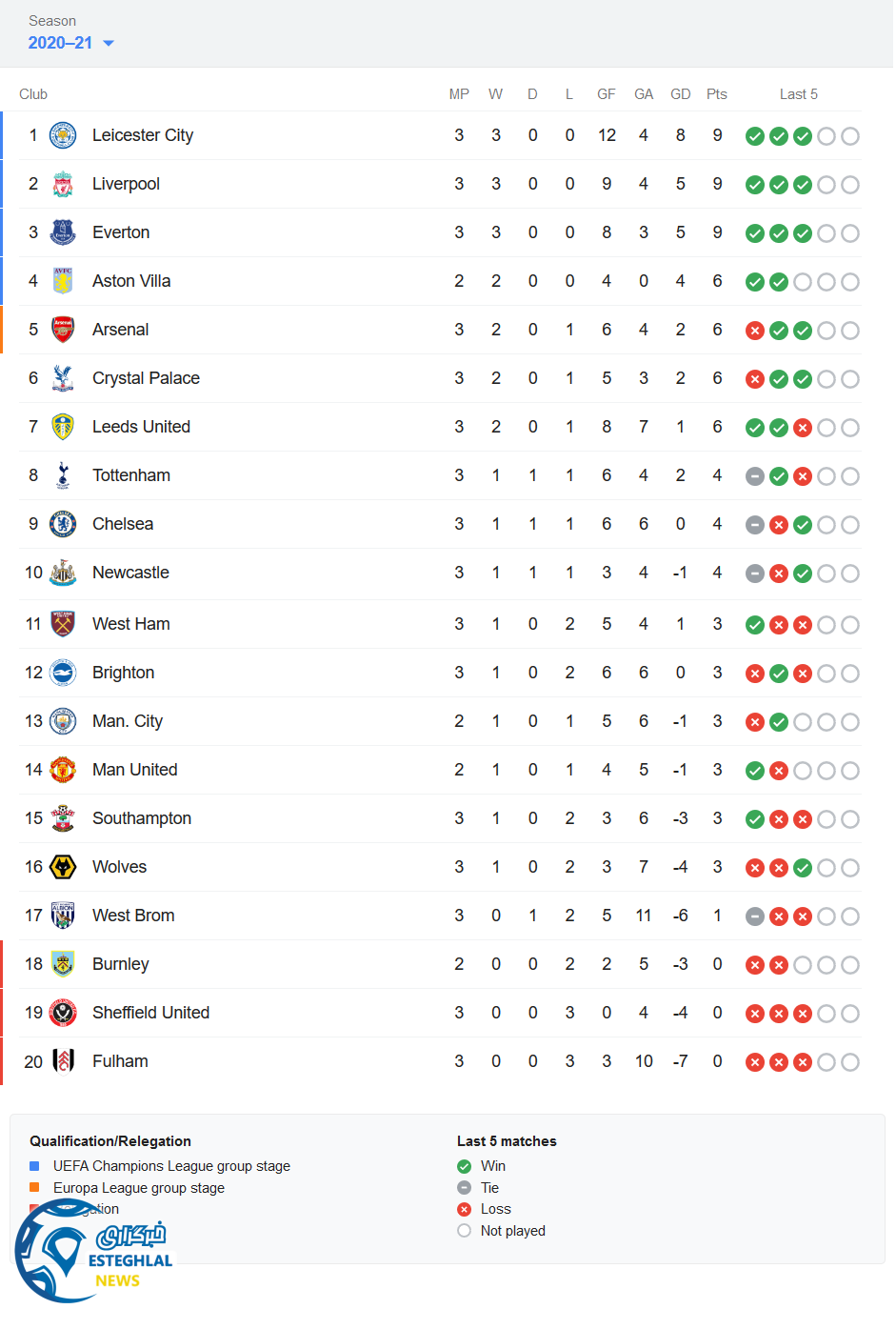Viewport: 896px width, 1329px height.
Task: Open the Everton team link
Action: 121,232
